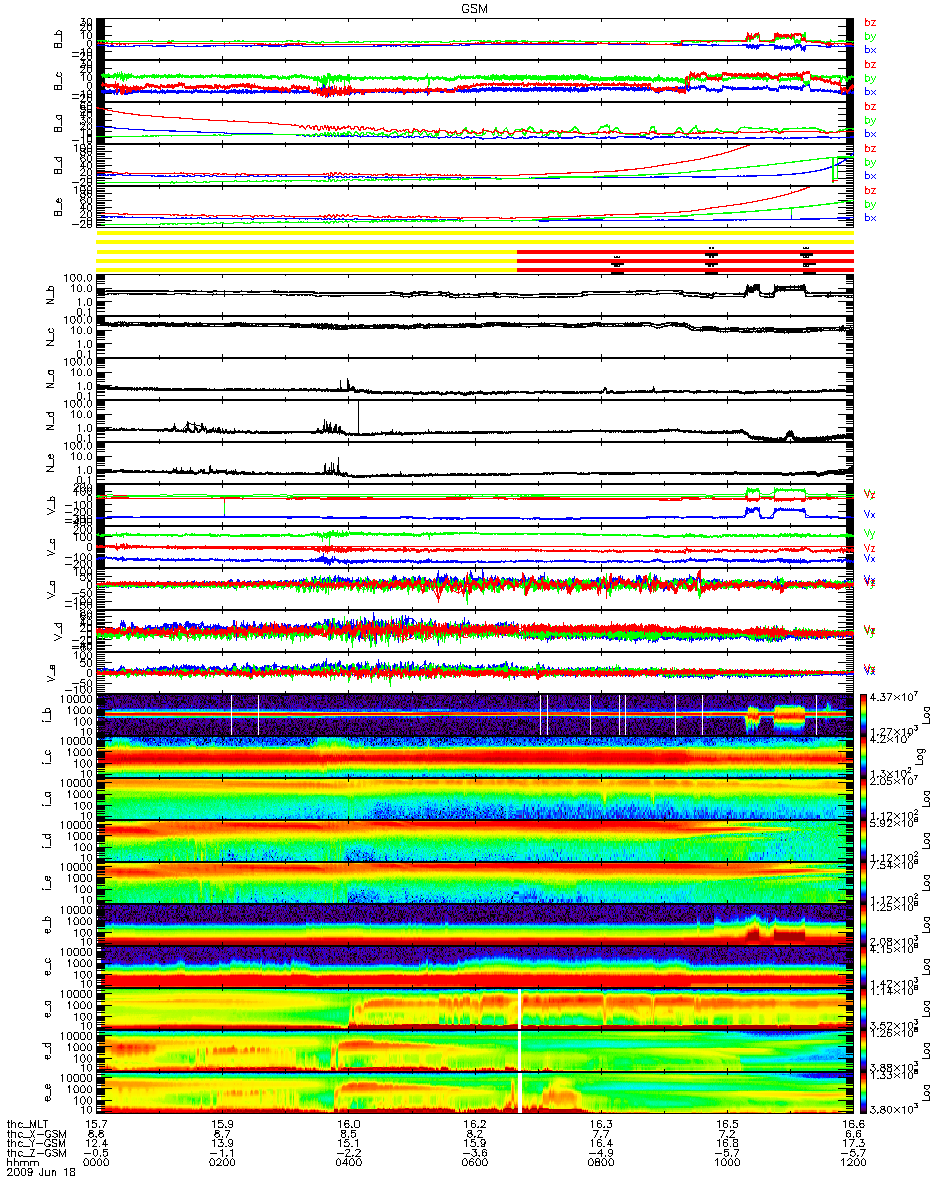Click the 15.7 MLT value
This screenshot has height=1200, width=930.
coord(97,1123)
